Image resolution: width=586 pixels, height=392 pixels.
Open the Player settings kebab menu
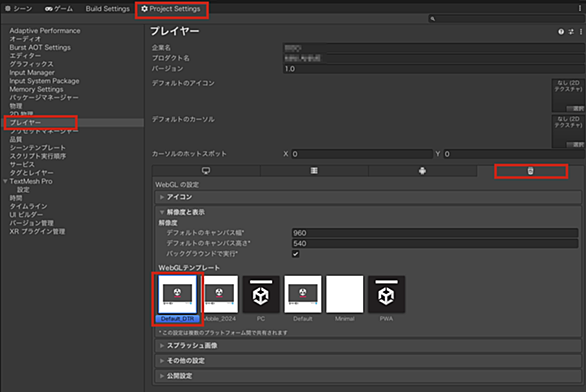point(581,32)
